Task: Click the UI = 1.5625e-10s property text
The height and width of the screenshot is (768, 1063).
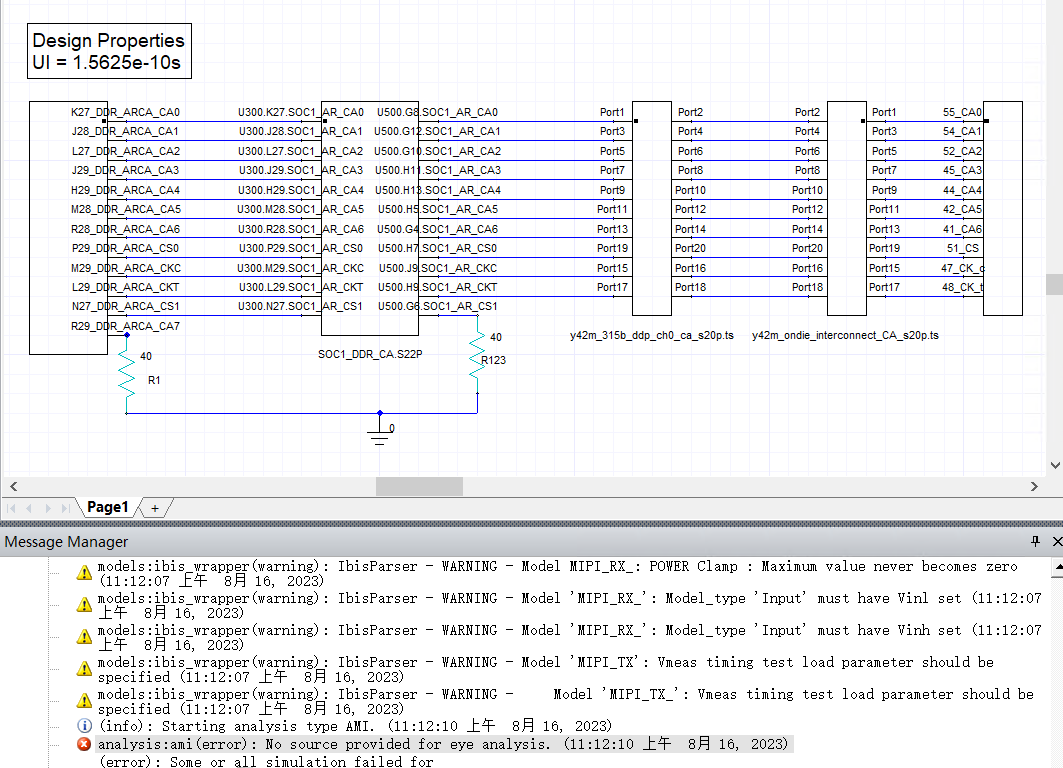Action: click(106, 62)
